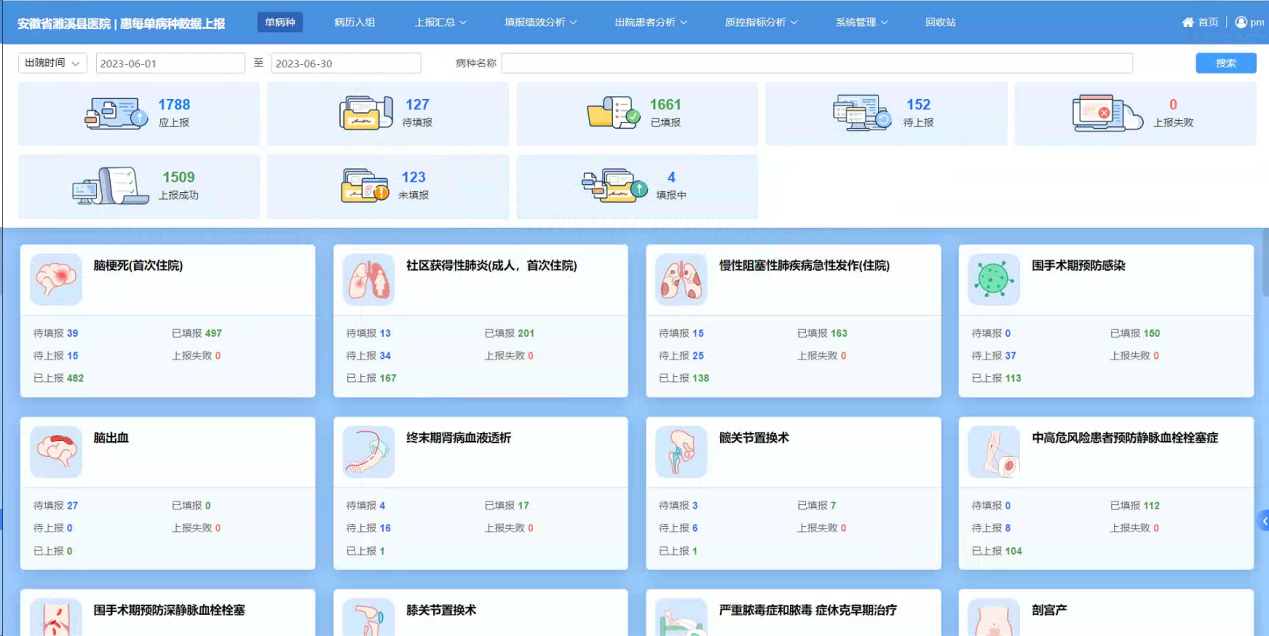Click 待上报 37 in 围手术期预防感染 card

pyautogui.click(x=994, y=356)
